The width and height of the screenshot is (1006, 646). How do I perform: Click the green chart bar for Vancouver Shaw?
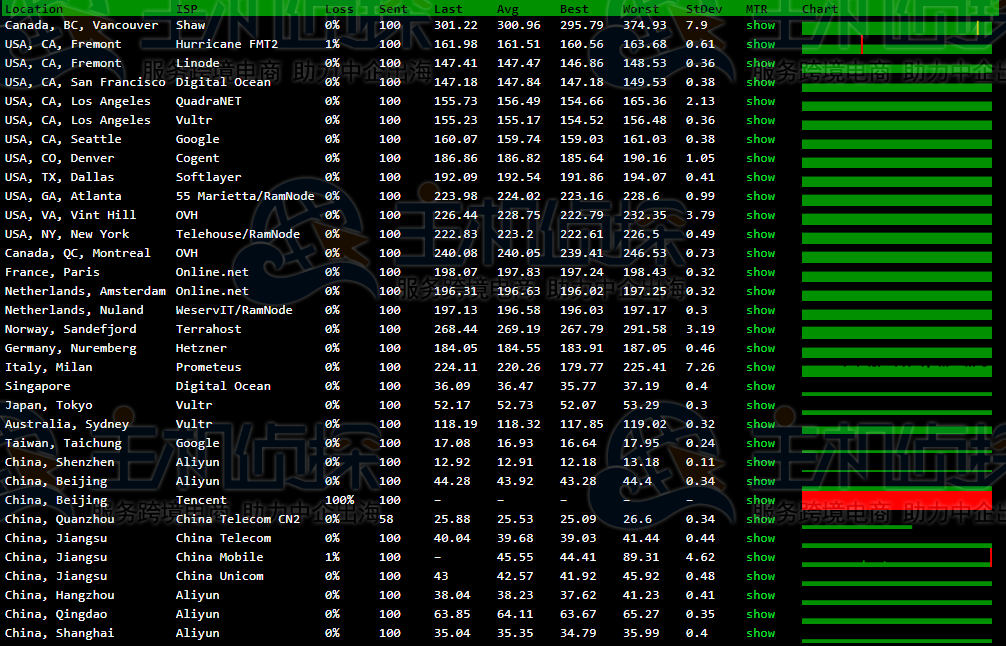click(897, 27)
